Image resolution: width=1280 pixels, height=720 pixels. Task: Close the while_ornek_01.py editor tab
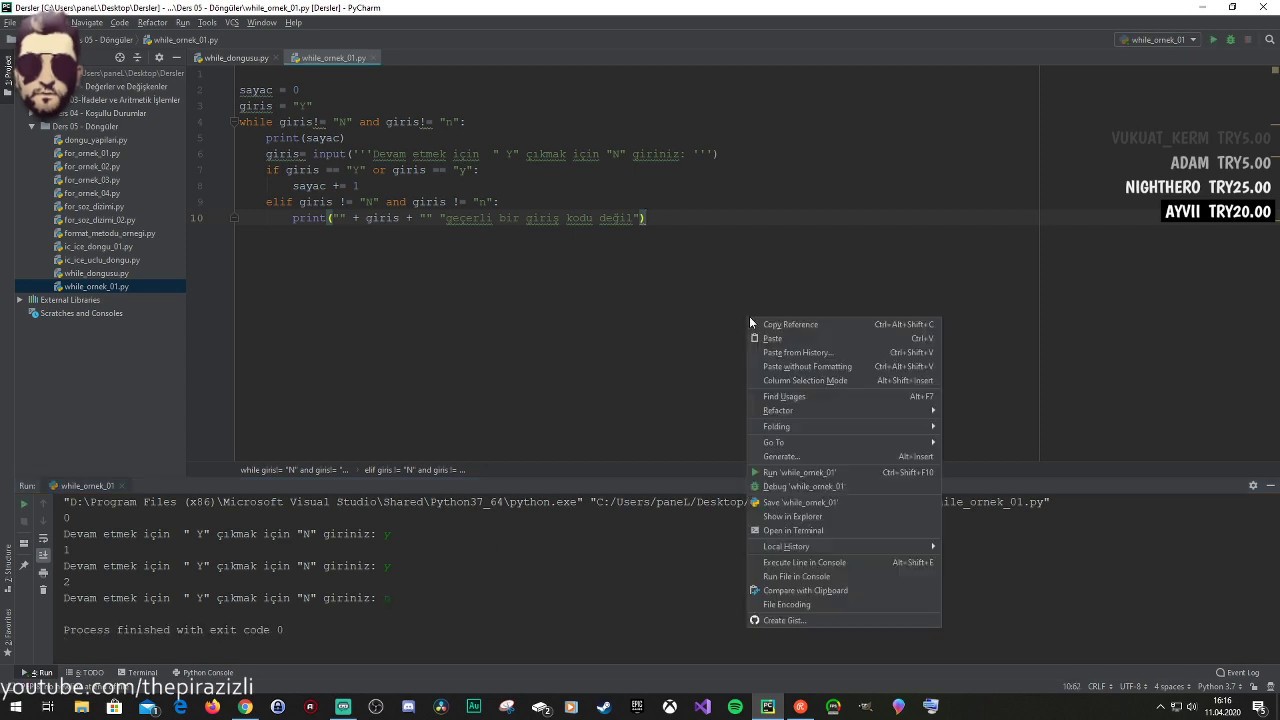tap(374, 58)
